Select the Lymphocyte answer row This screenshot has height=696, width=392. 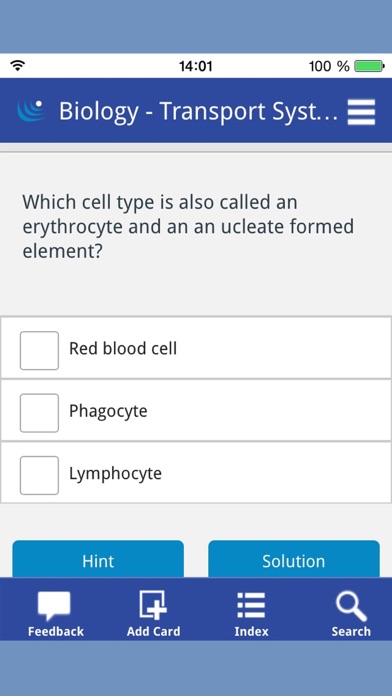point(196,473)
